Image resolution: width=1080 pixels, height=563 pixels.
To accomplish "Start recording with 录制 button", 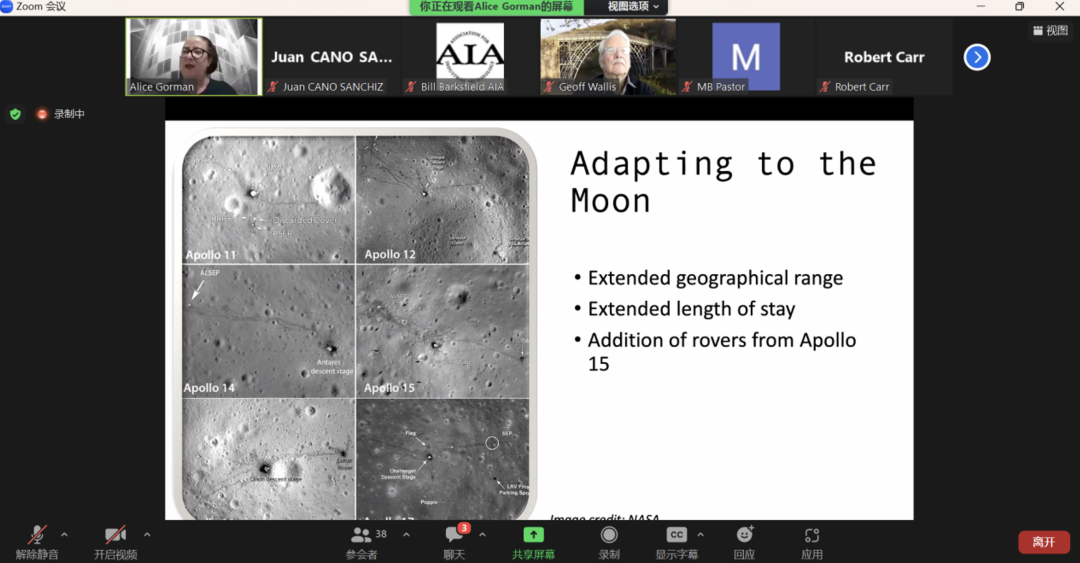I will [x=609, y=542].
